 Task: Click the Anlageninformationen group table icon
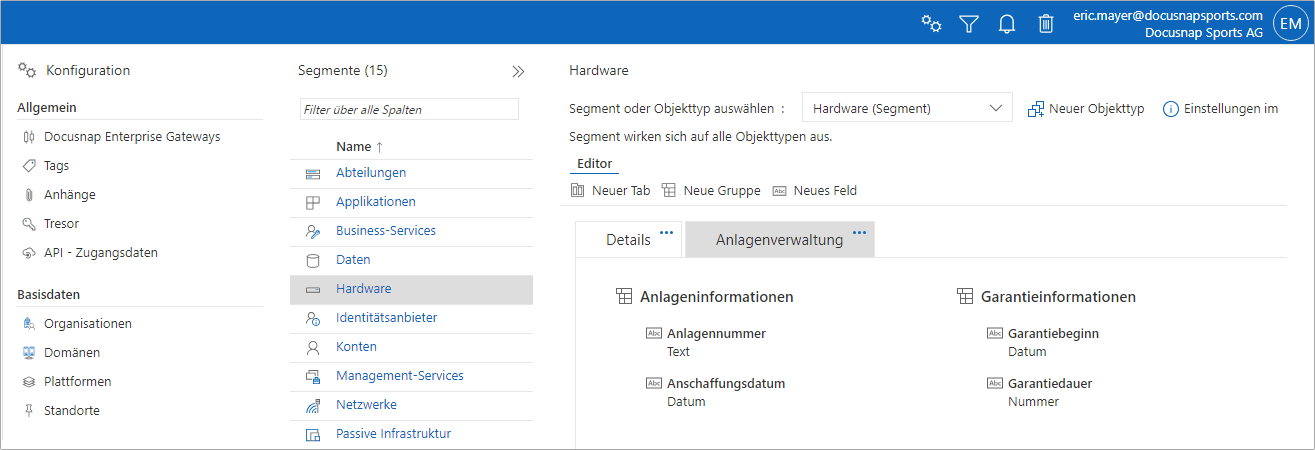tap(623, 297)
